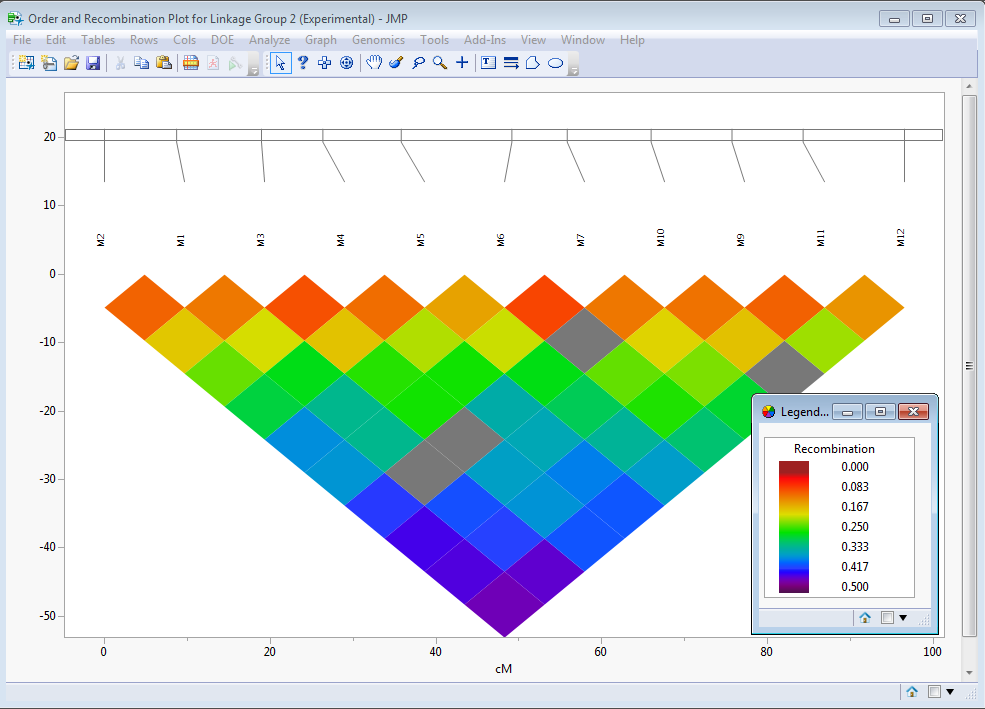Open the Tables menu
The image size is (985, 709).
(x=98, y=40)
